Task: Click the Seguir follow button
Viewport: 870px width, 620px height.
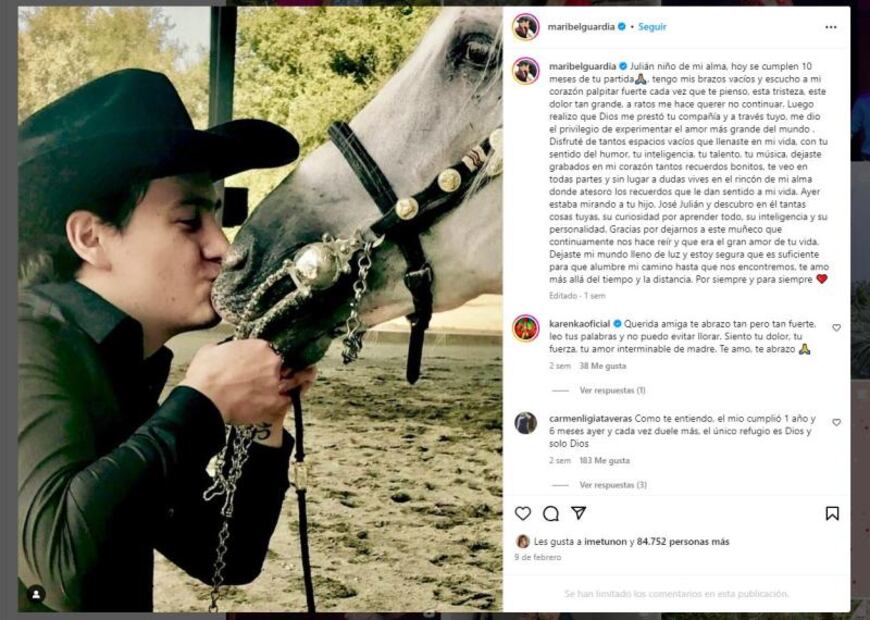Action: (652, 27)
